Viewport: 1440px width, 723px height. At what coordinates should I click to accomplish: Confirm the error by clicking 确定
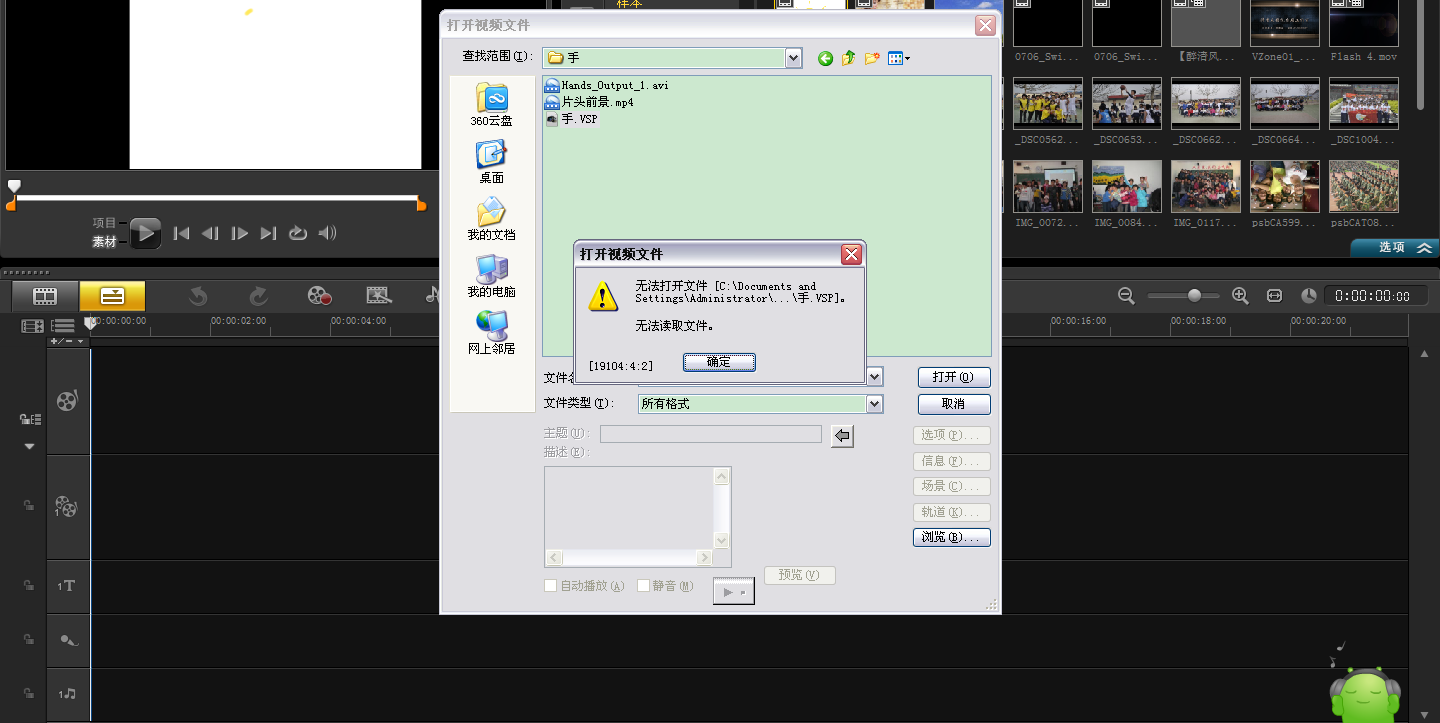(719, 362)
